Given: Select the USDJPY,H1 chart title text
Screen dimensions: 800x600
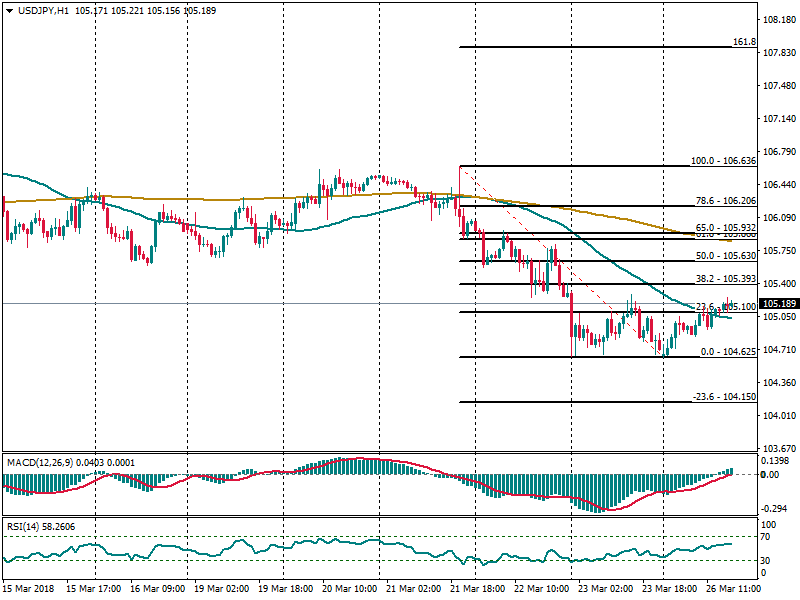Looking at the screenshot, I should click(43, 10).
